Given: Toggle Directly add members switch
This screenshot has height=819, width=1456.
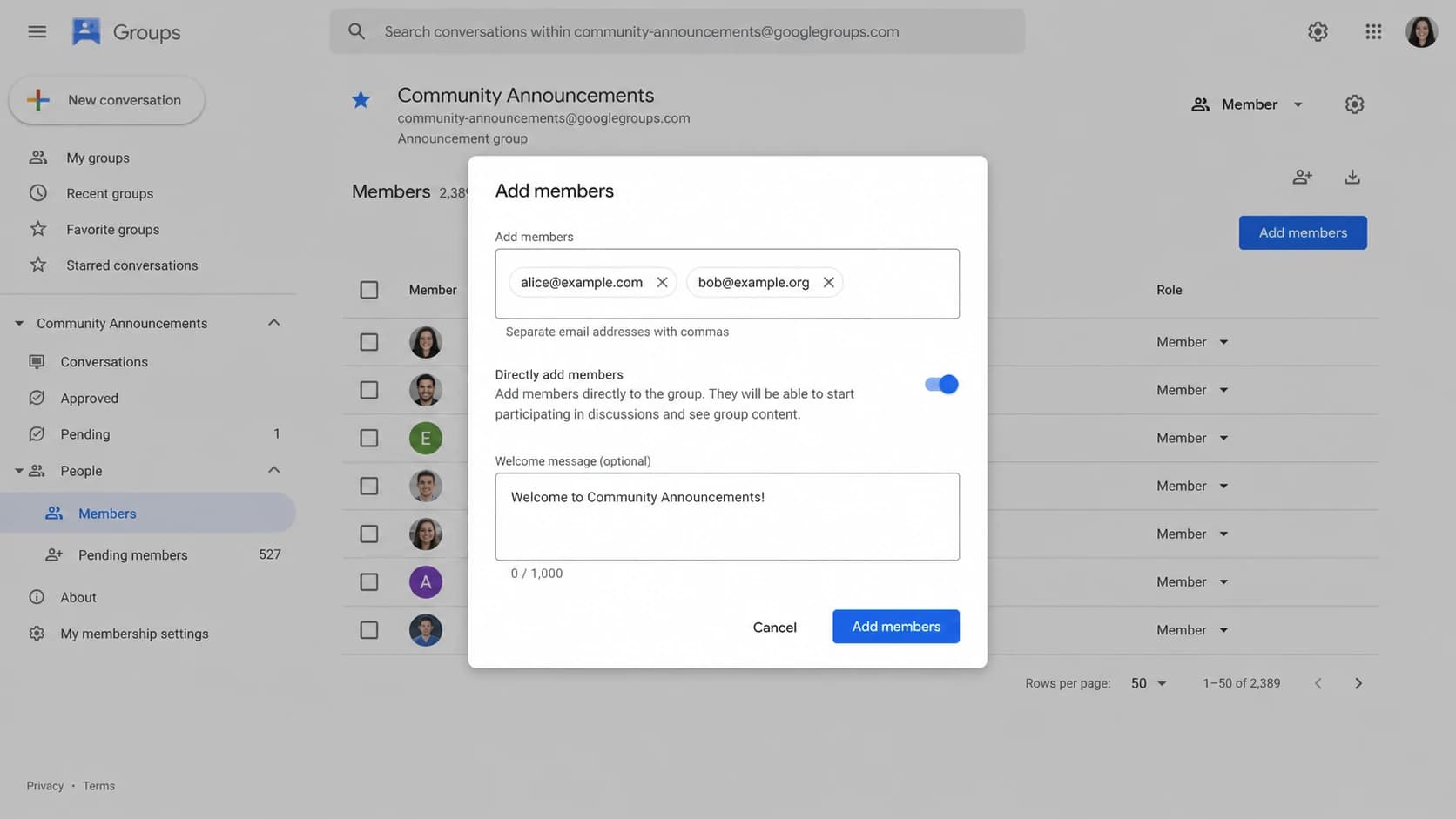Looking at the screenshot, I should point(940,385).
